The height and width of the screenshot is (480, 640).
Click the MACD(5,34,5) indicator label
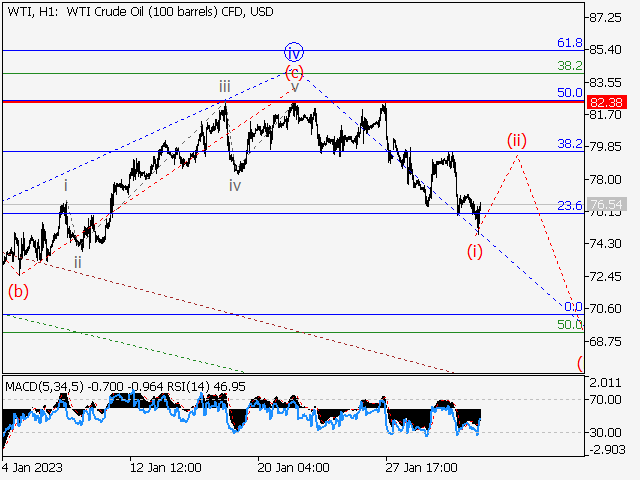click(44, 387)
